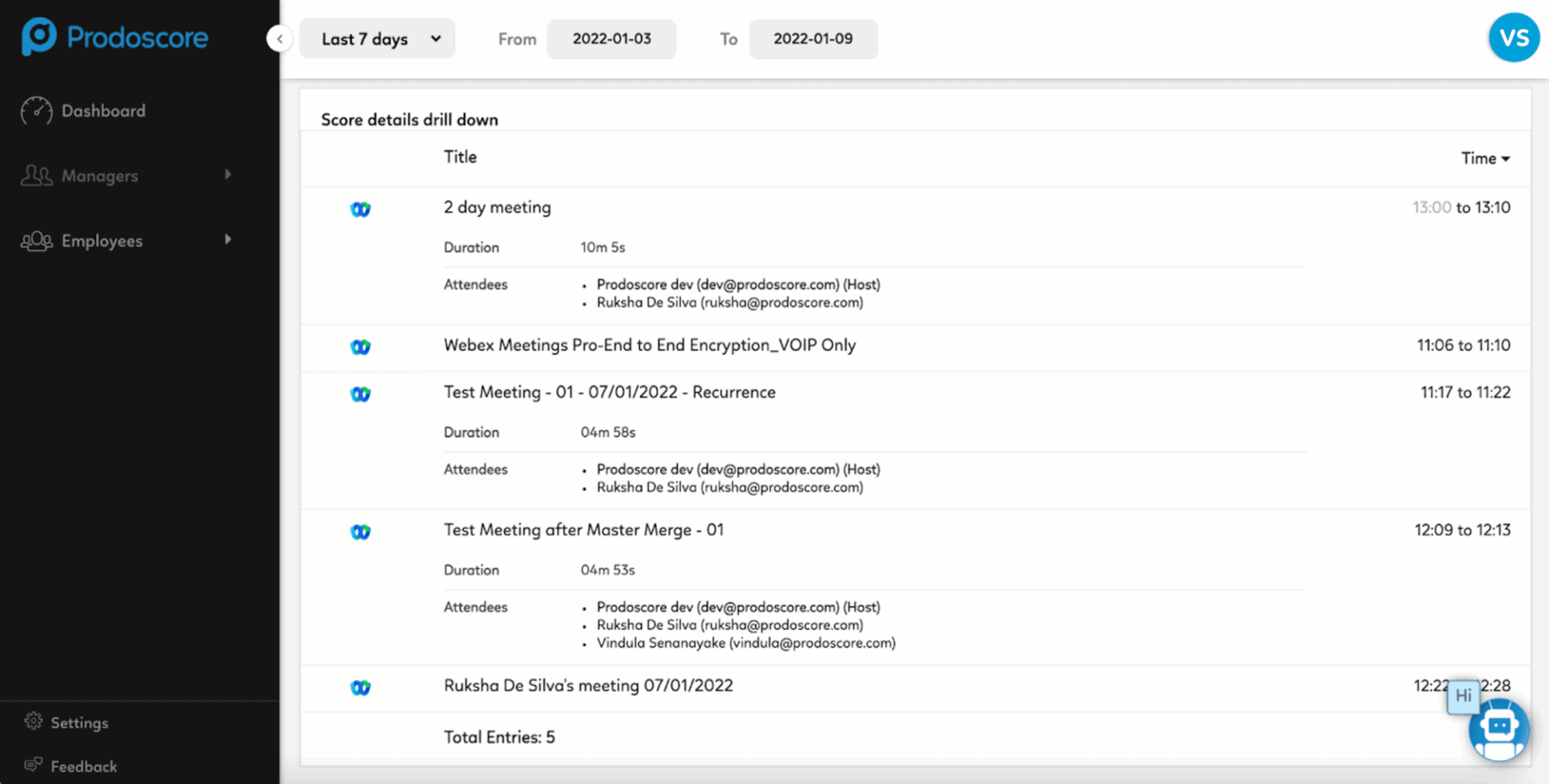The width and height of the screenshot is (1549, 784).
Task: Click the Dashboard gauge icon
Action: click(x=36, y=111)
